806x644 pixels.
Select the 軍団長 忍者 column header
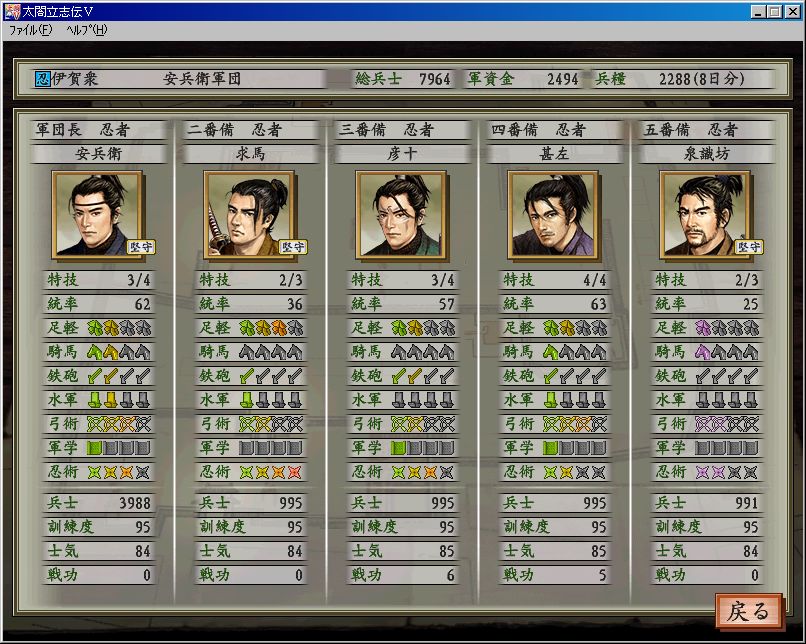click(x=98, y=130)
